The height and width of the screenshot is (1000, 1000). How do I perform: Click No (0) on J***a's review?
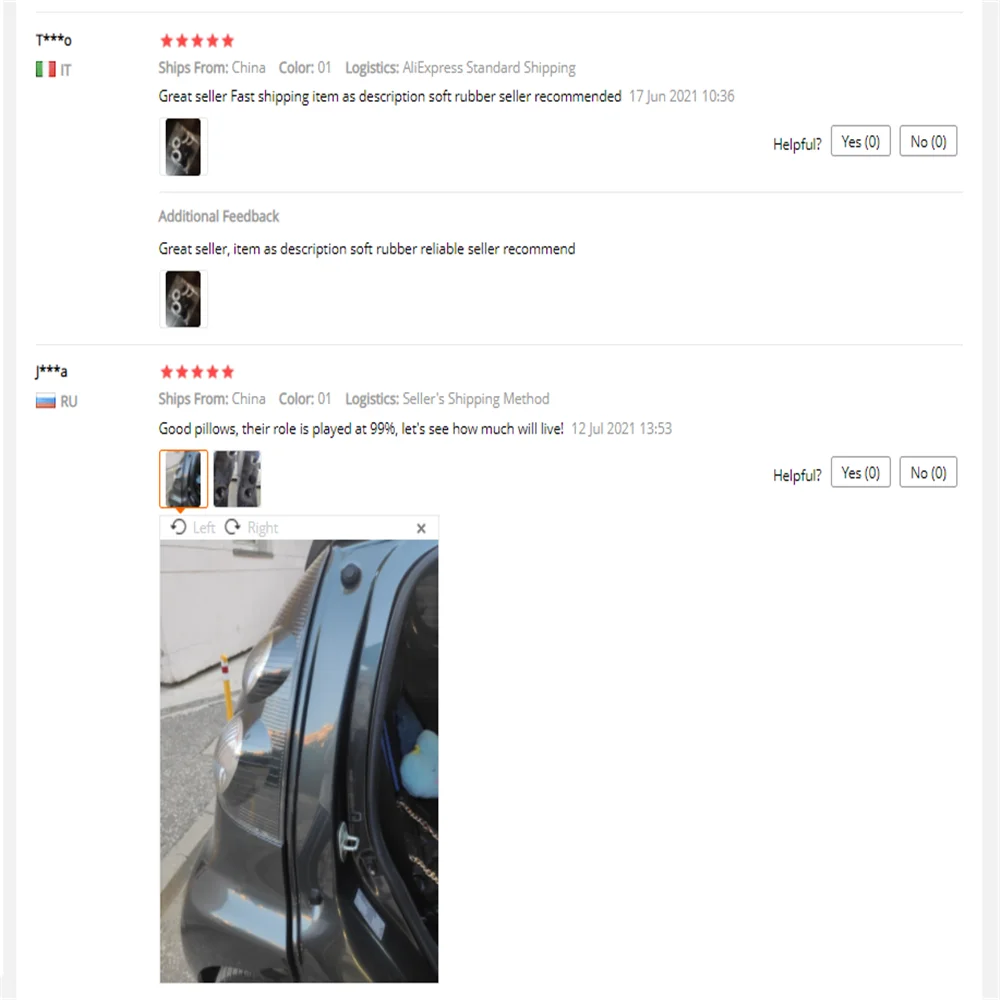928,472
